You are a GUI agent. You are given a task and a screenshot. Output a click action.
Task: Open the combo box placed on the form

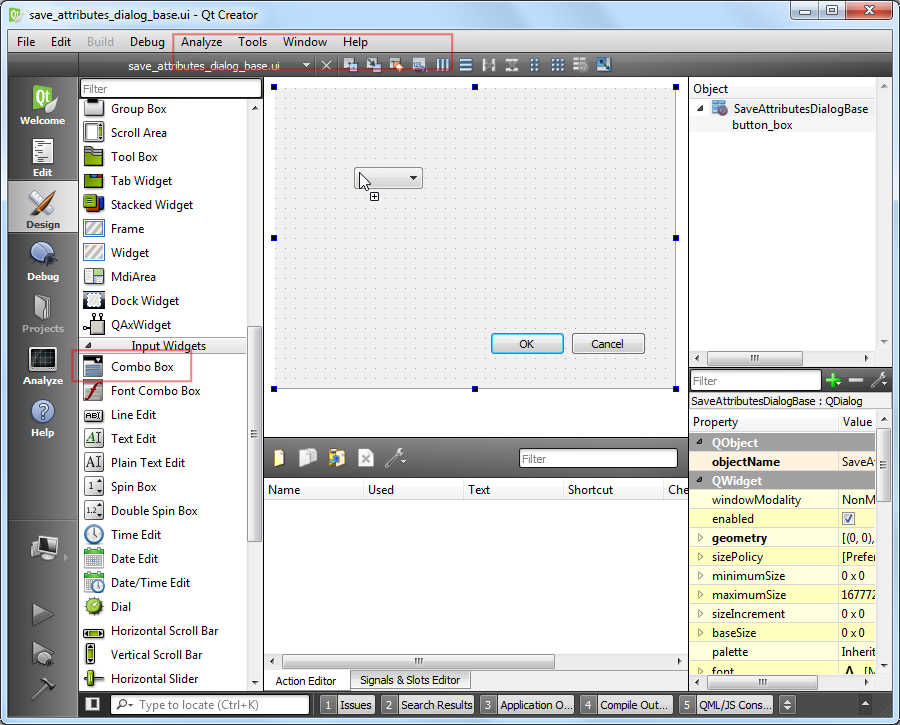coord(389,178)
